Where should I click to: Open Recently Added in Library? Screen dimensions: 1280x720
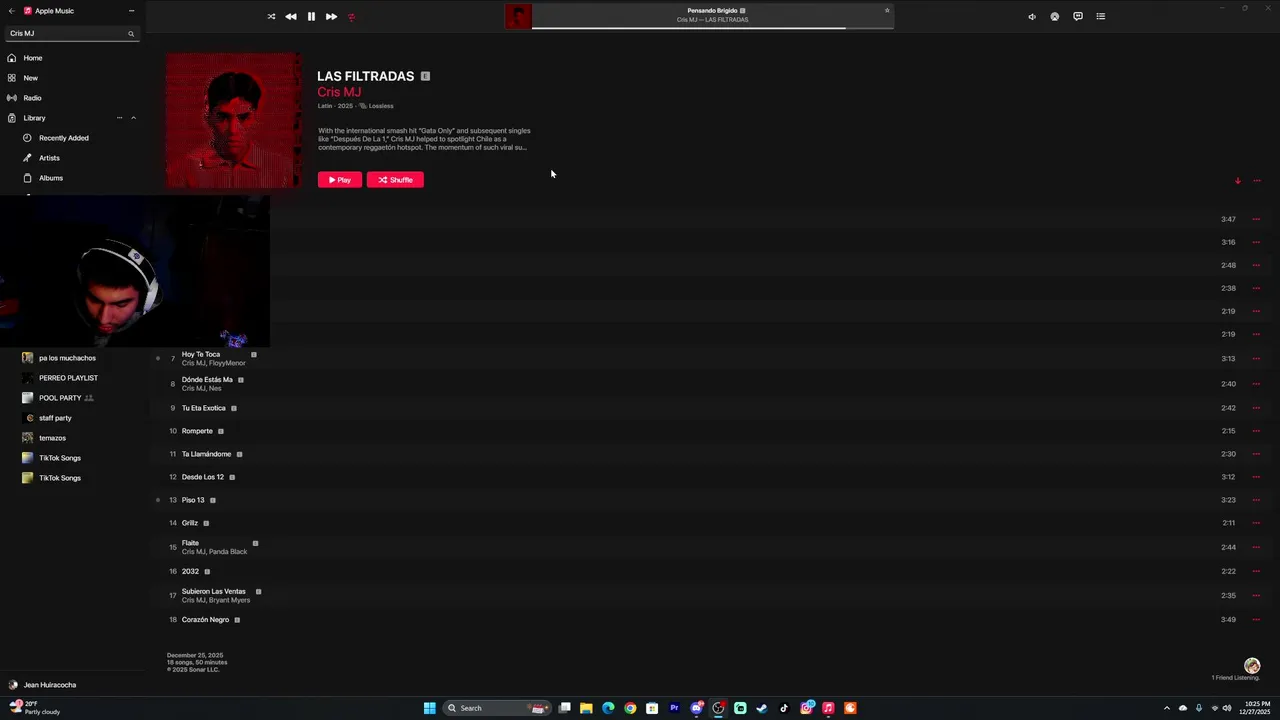tap(64, 138)
